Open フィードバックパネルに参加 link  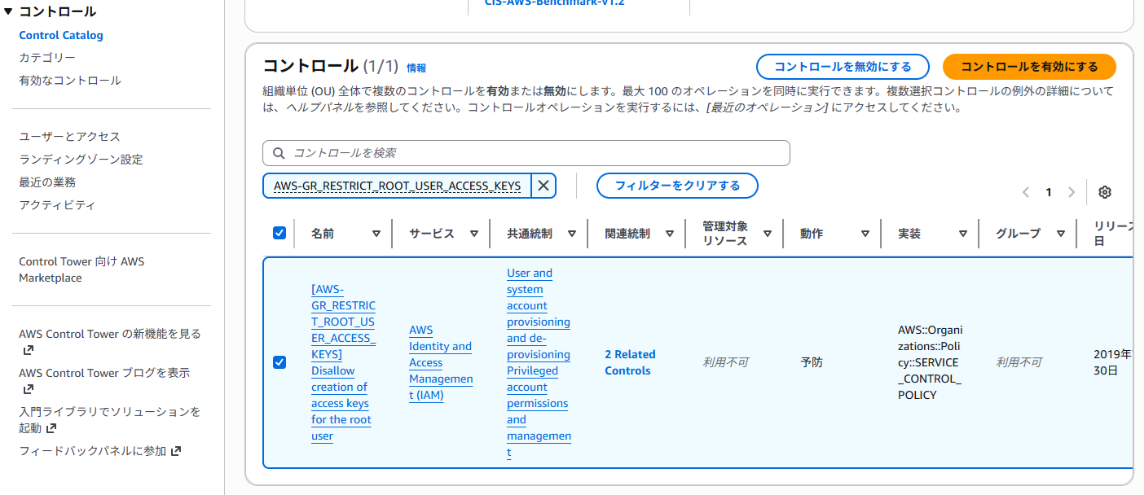coord(93,451)
